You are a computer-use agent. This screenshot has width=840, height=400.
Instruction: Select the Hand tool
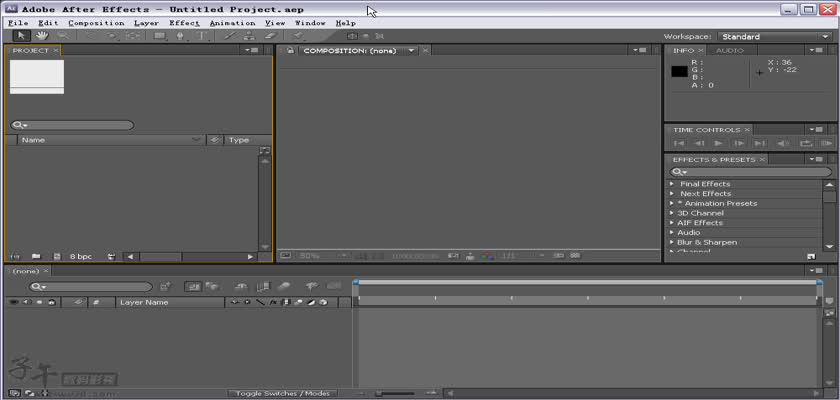coord(42,36)
